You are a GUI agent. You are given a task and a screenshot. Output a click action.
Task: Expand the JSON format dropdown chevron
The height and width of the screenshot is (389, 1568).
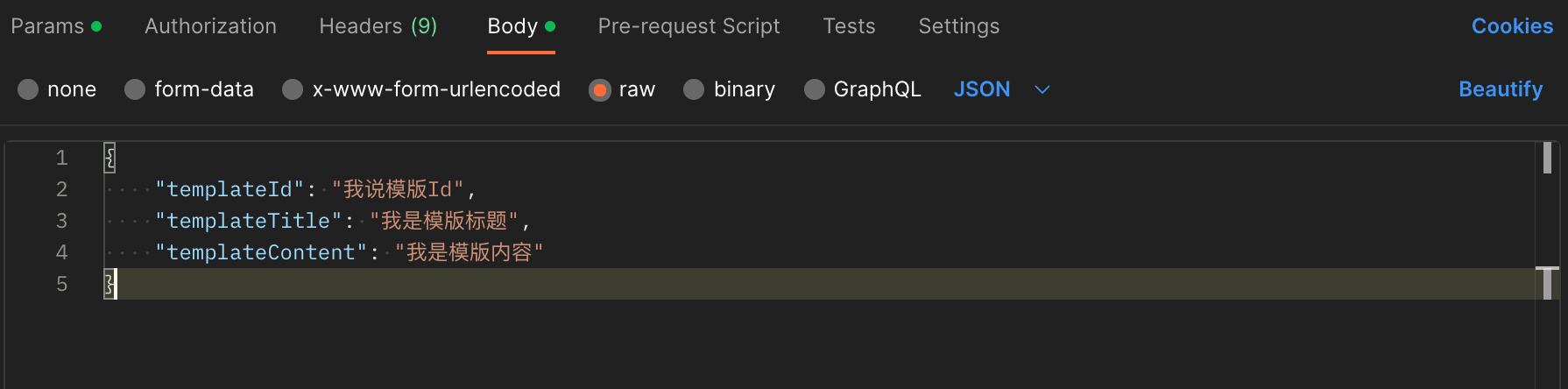[1042, 89]
